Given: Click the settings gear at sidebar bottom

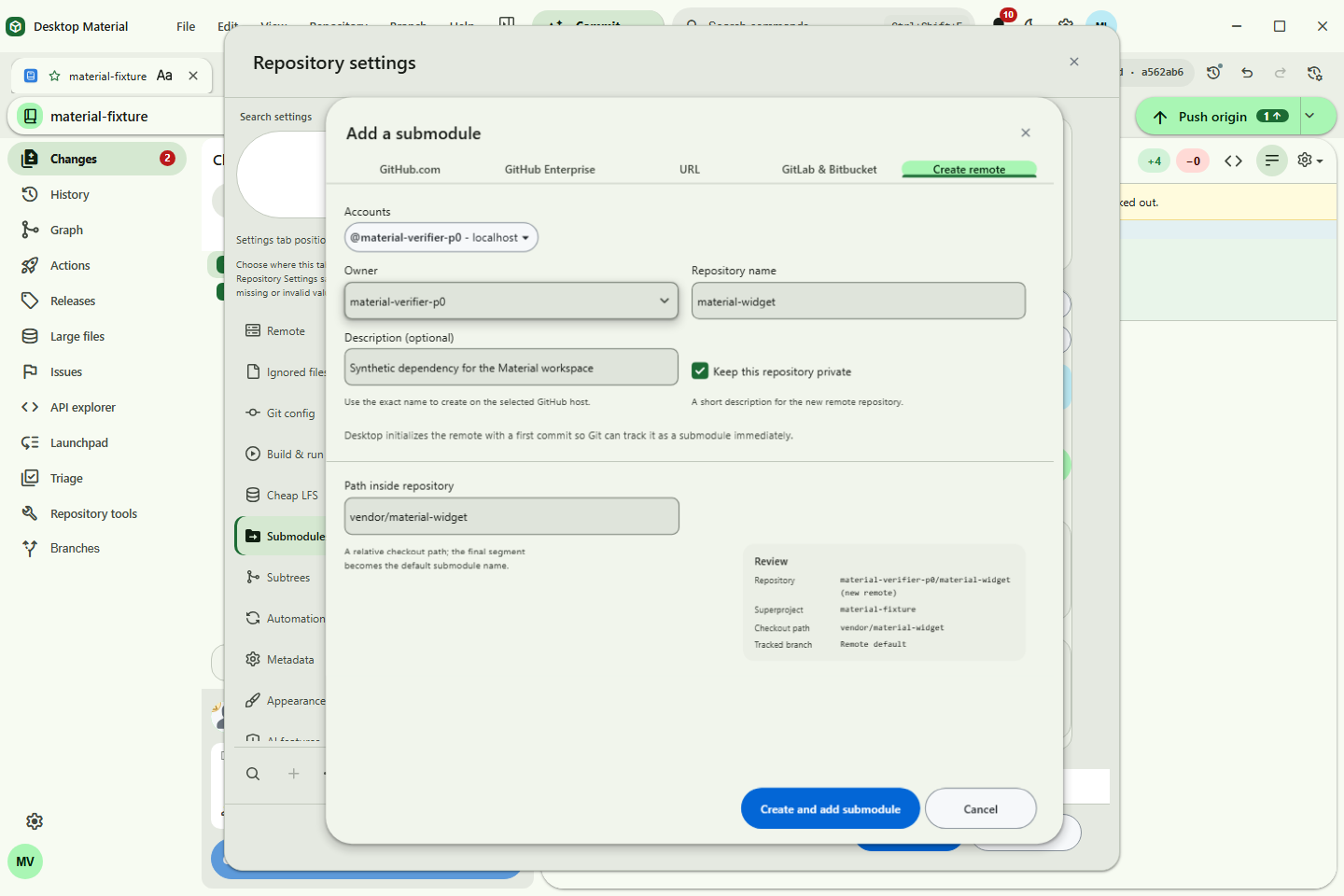Looking at the screenshot, I should (35, 821).
